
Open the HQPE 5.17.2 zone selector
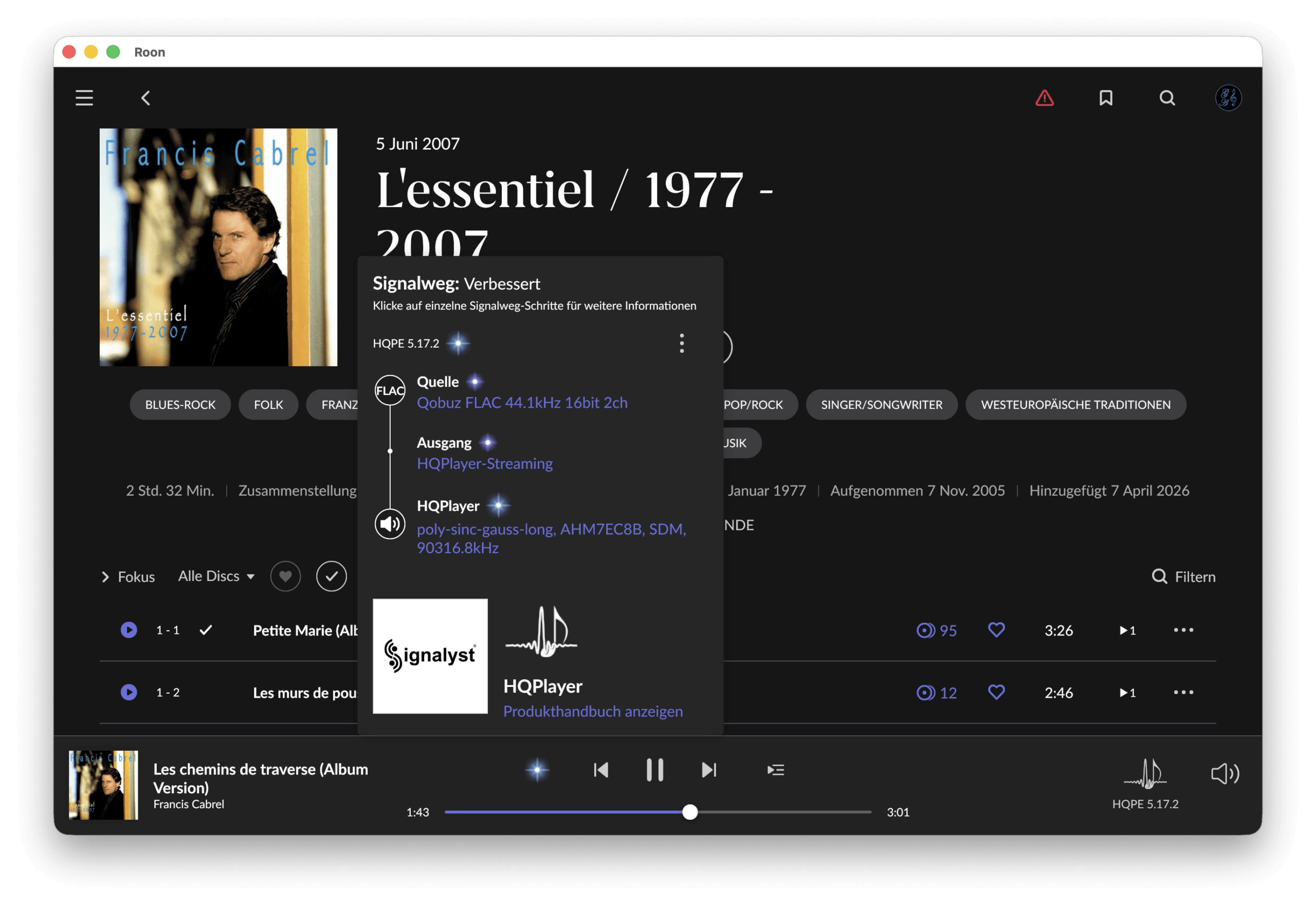(1145, 784)
